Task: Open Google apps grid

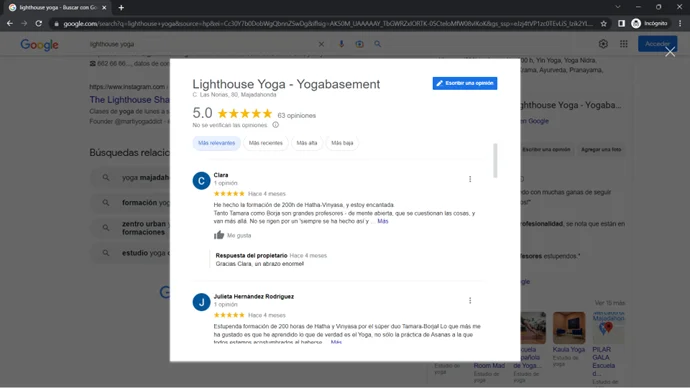Action: coord(624,44)
